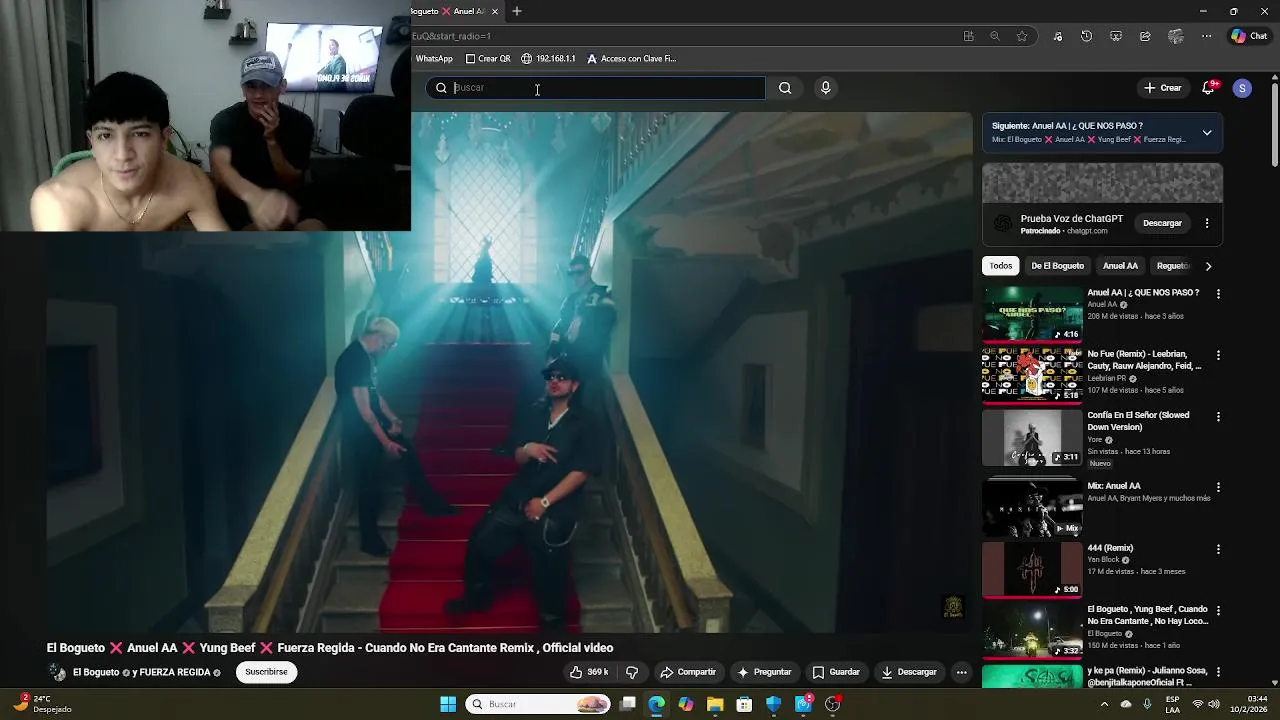1280x720 pixels.
Task: Start voice search with the microphone icon
Action: point(825,88)
